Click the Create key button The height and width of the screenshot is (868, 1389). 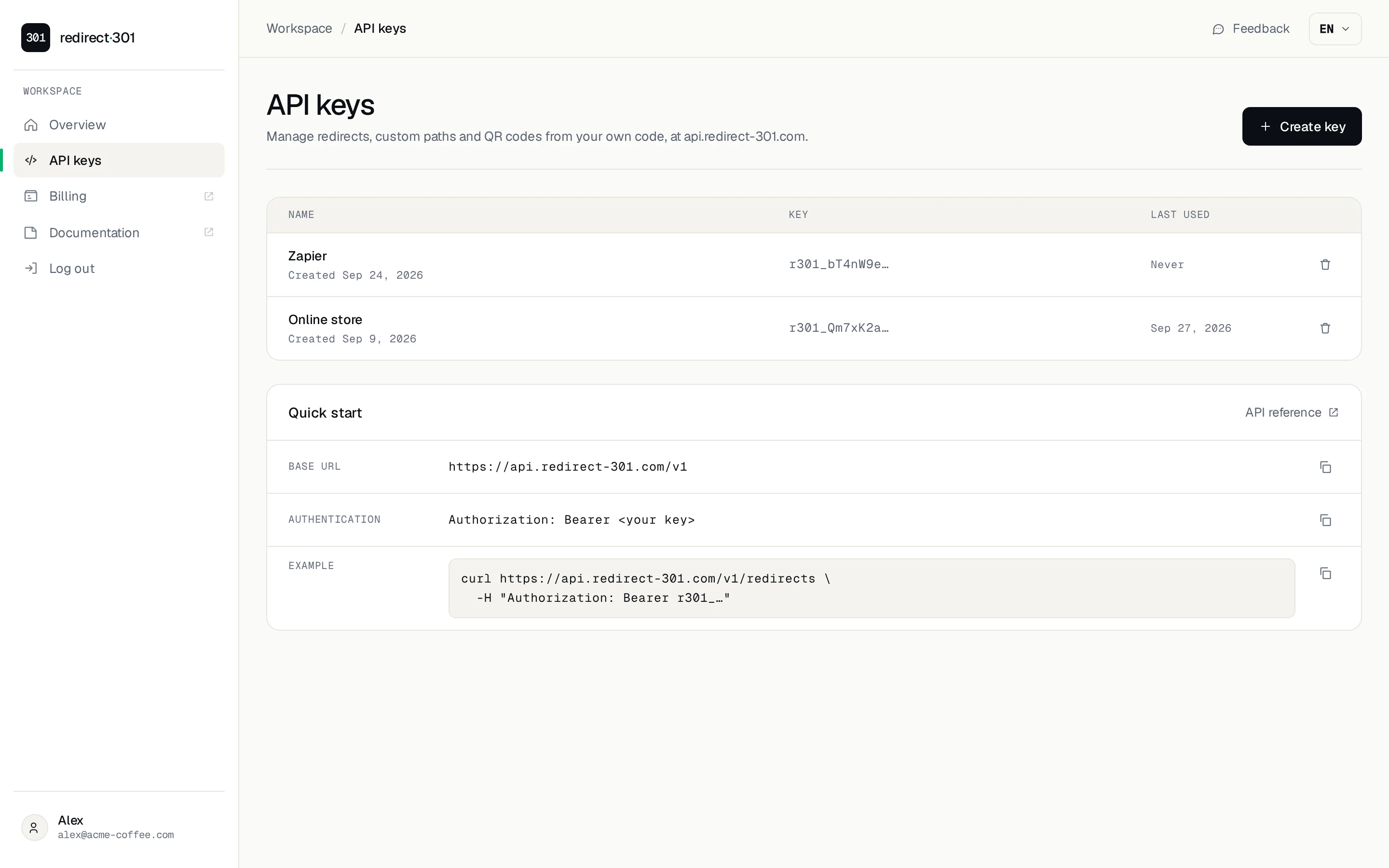click(x=1301, y=126)
